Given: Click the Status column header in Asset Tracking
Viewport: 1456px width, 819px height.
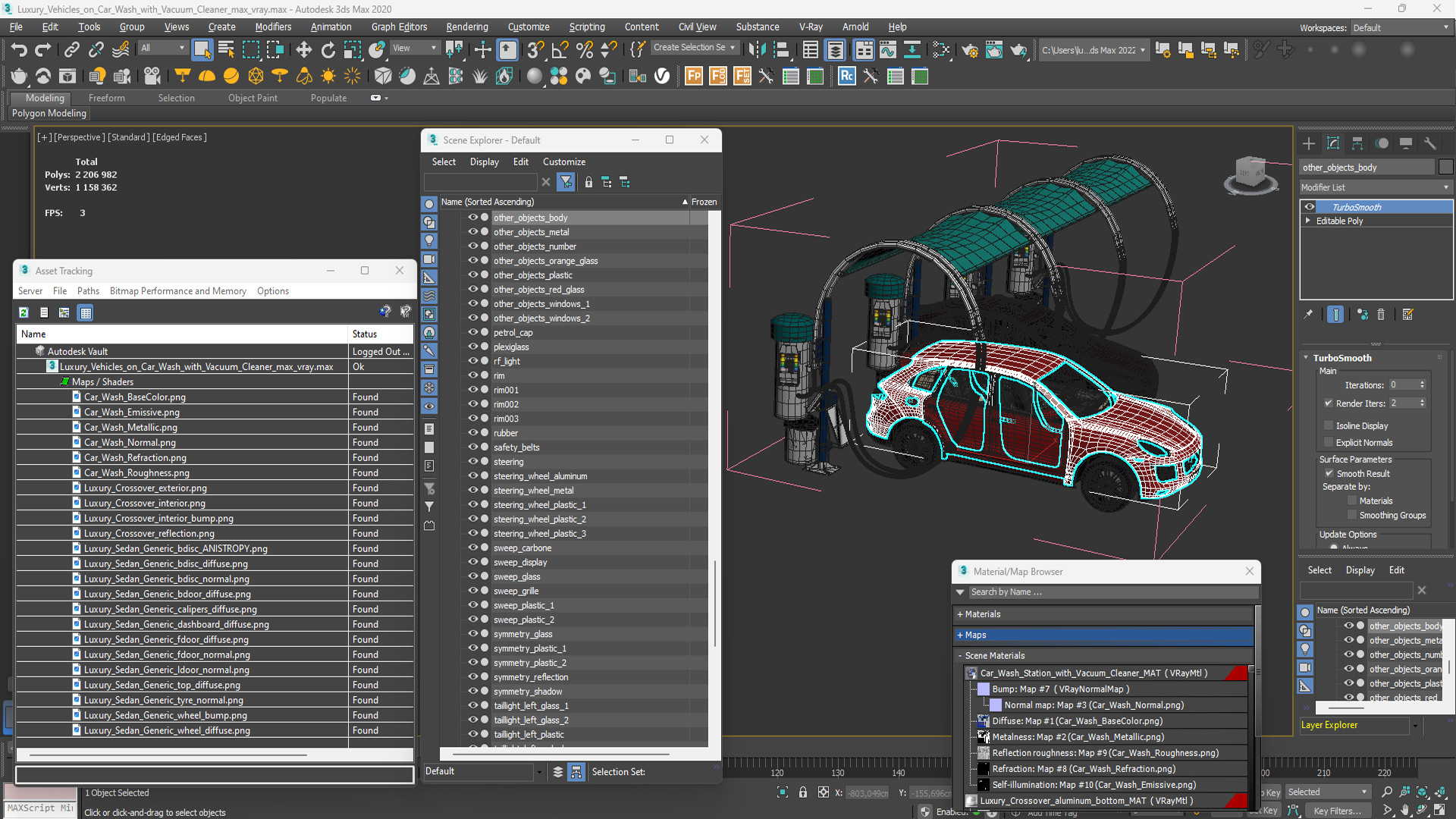Looking at the screenshot, I should point(381,334).
